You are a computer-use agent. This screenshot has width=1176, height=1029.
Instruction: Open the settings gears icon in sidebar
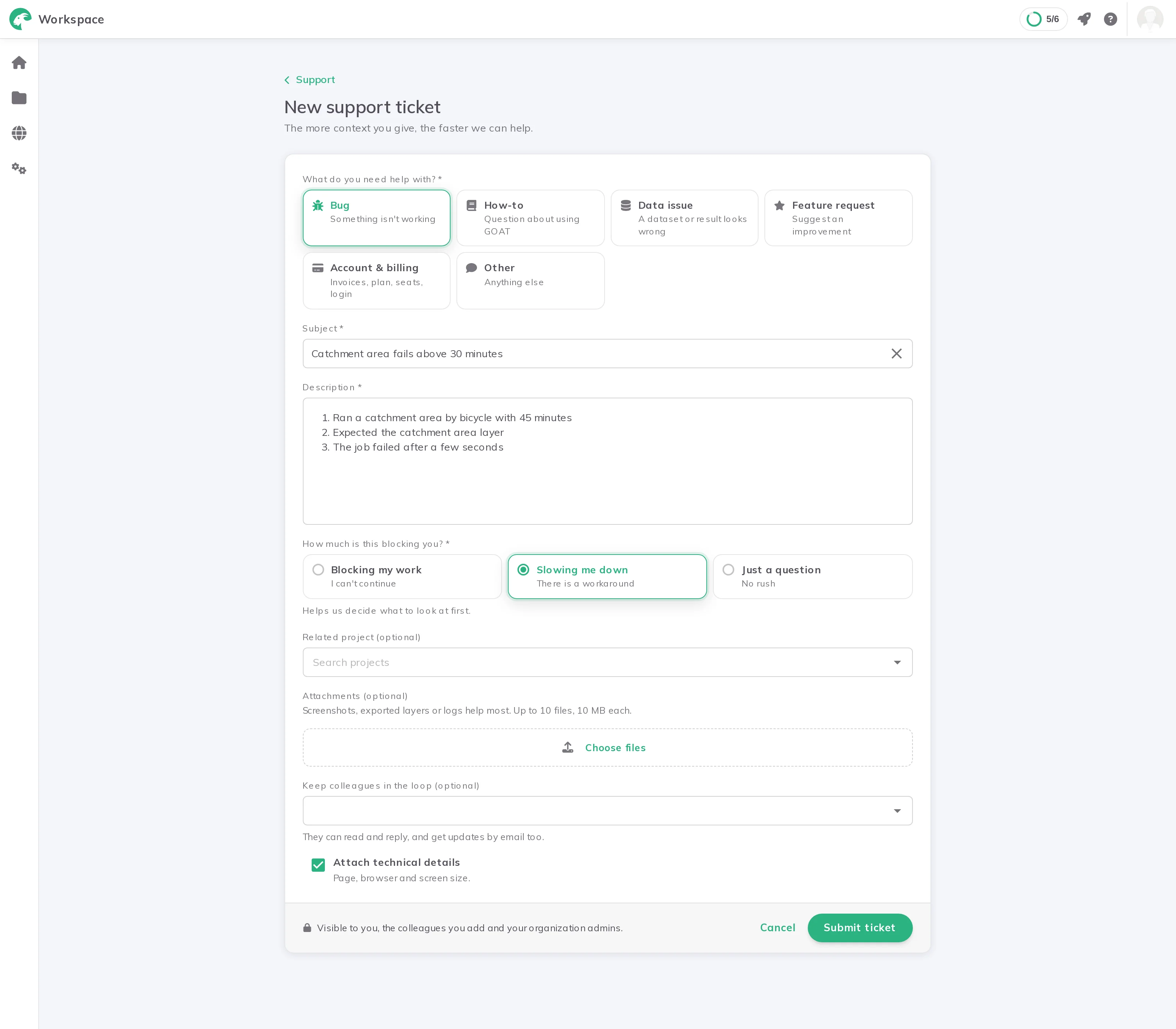(x=19, y=169)
